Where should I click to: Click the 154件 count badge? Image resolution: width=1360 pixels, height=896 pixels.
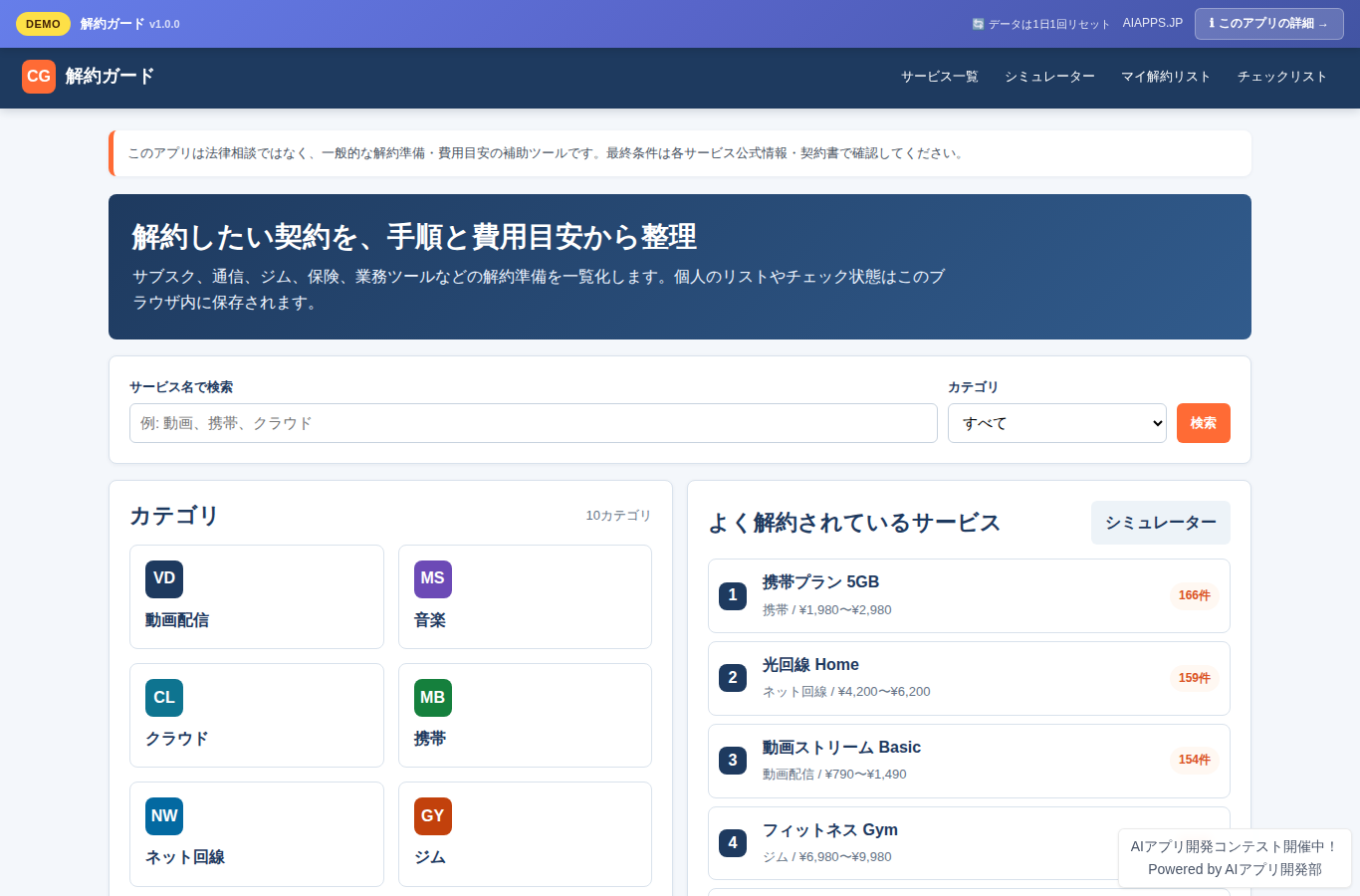click(1195, 760)
